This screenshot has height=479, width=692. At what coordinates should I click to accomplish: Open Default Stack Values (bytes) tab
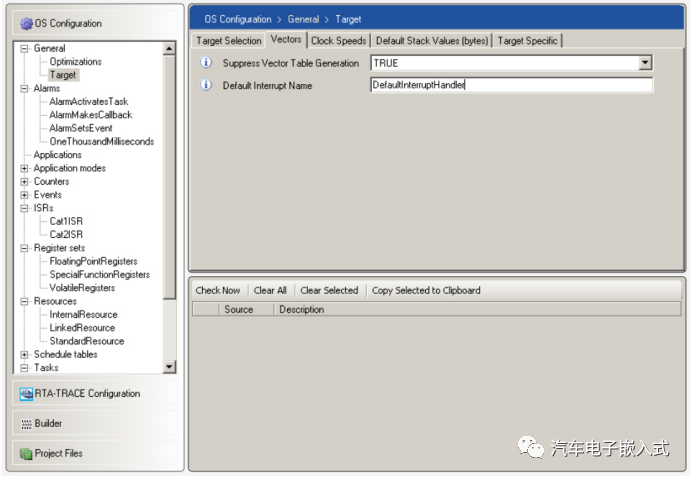[x=432, y=41]
